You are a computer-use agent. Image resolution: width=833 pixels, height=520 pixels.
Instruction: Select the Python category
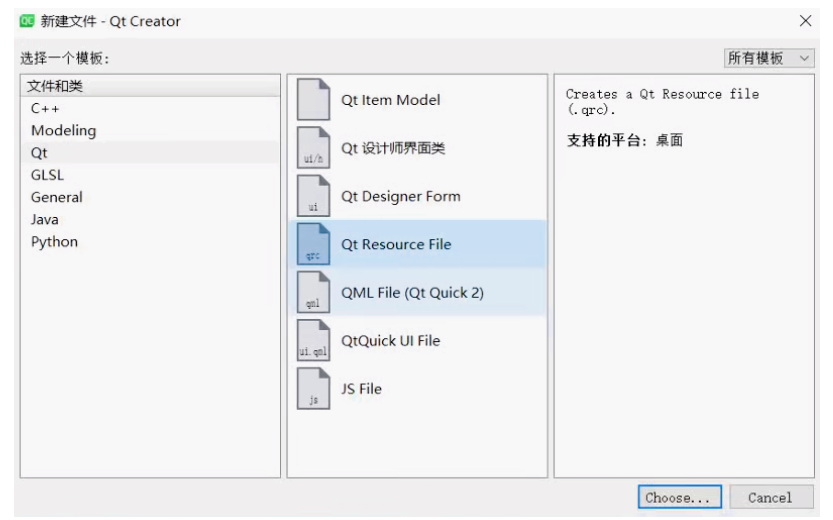tap(150, 242)
